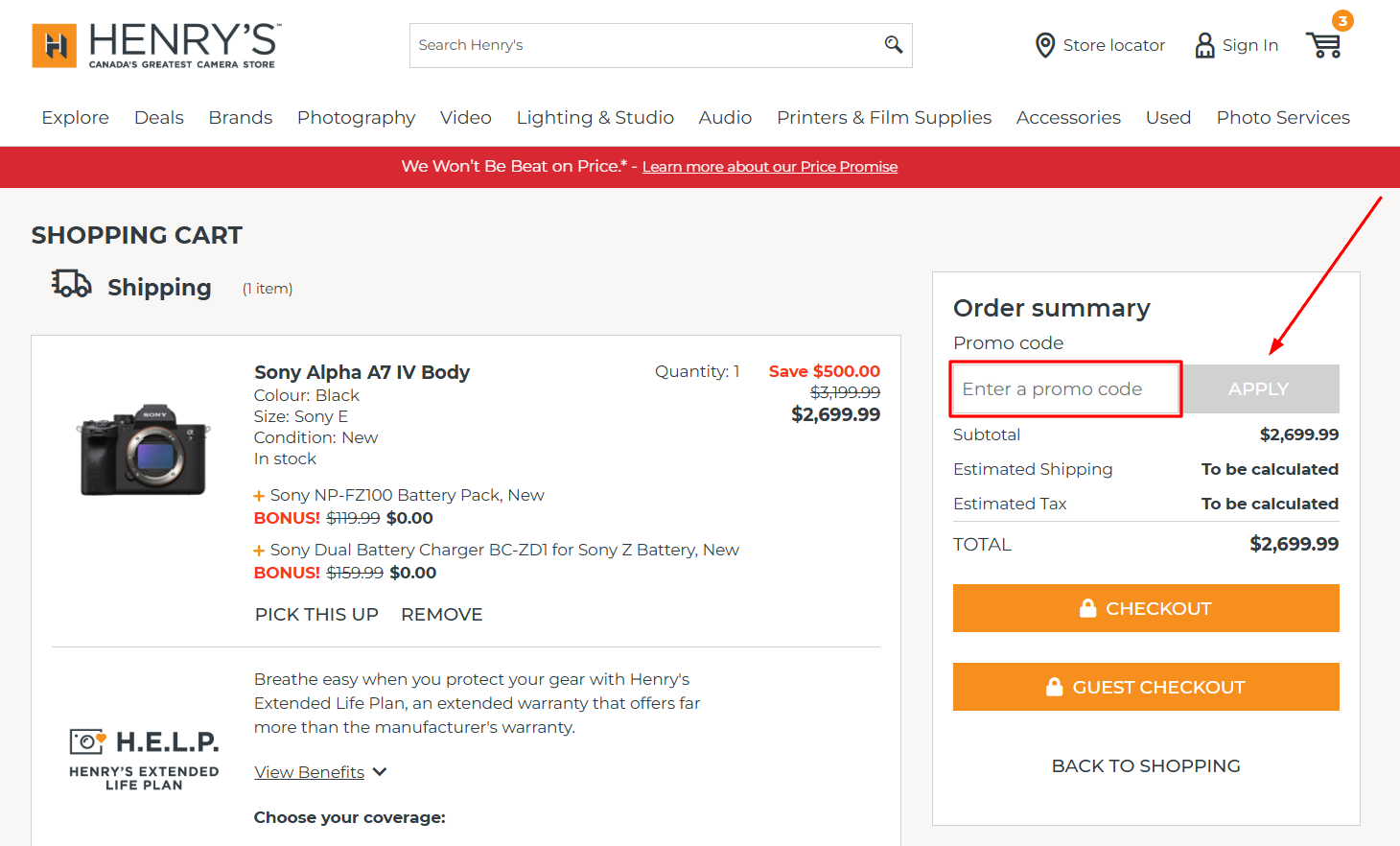This screenshot has width=1400, height=846.
Task: Click the View Benefits link
Action: (x=309, y=772)
